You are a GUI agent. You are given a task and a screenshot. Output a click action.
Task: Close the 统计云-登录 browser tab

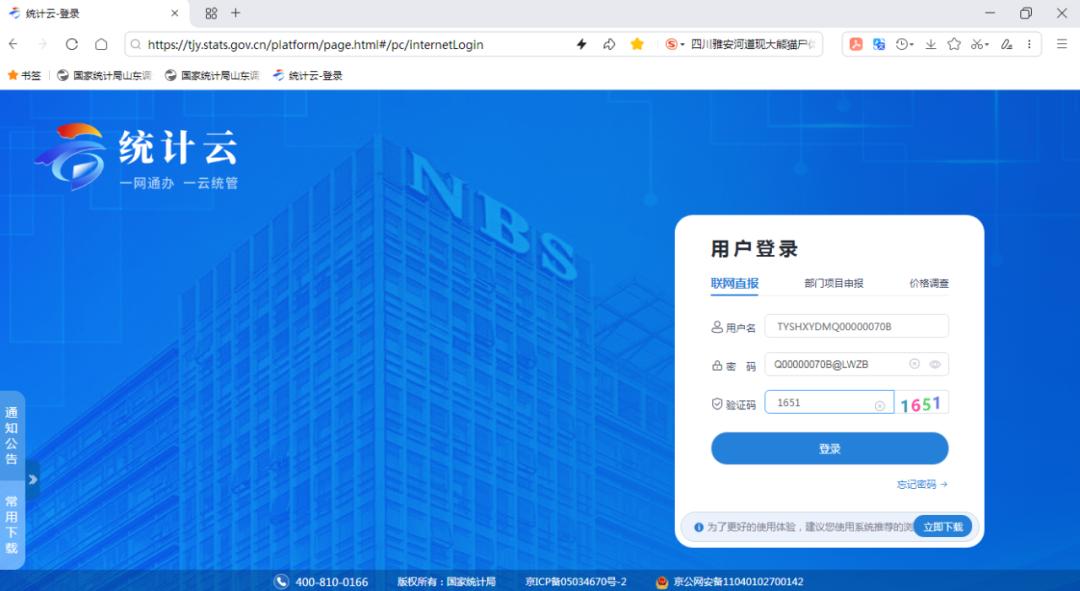174,13
